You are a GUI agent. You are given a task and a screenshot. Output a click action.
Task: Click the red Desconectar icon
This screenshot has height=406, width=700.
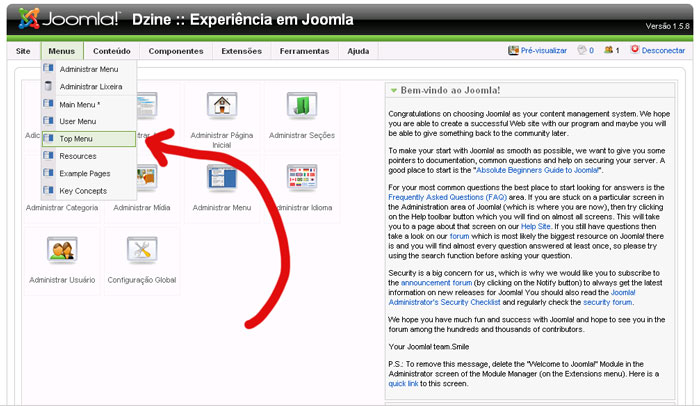point(635,49)
